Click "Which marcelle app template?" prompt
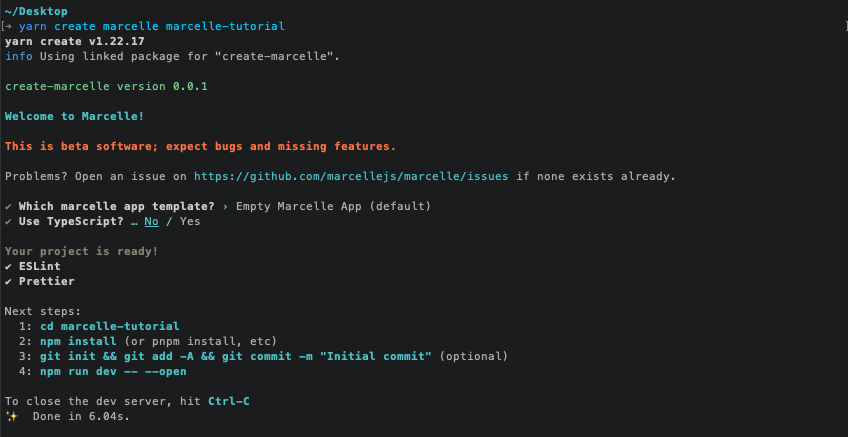Viewport: 848px width, 437px height. pos(117,207)
